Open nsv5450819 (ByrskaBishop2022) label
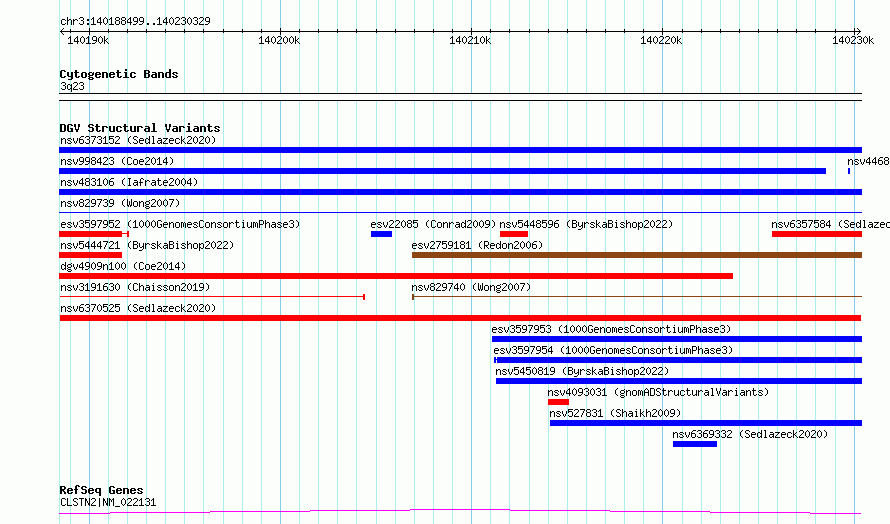This screenshot has width=890, height=524. [582, 371]
